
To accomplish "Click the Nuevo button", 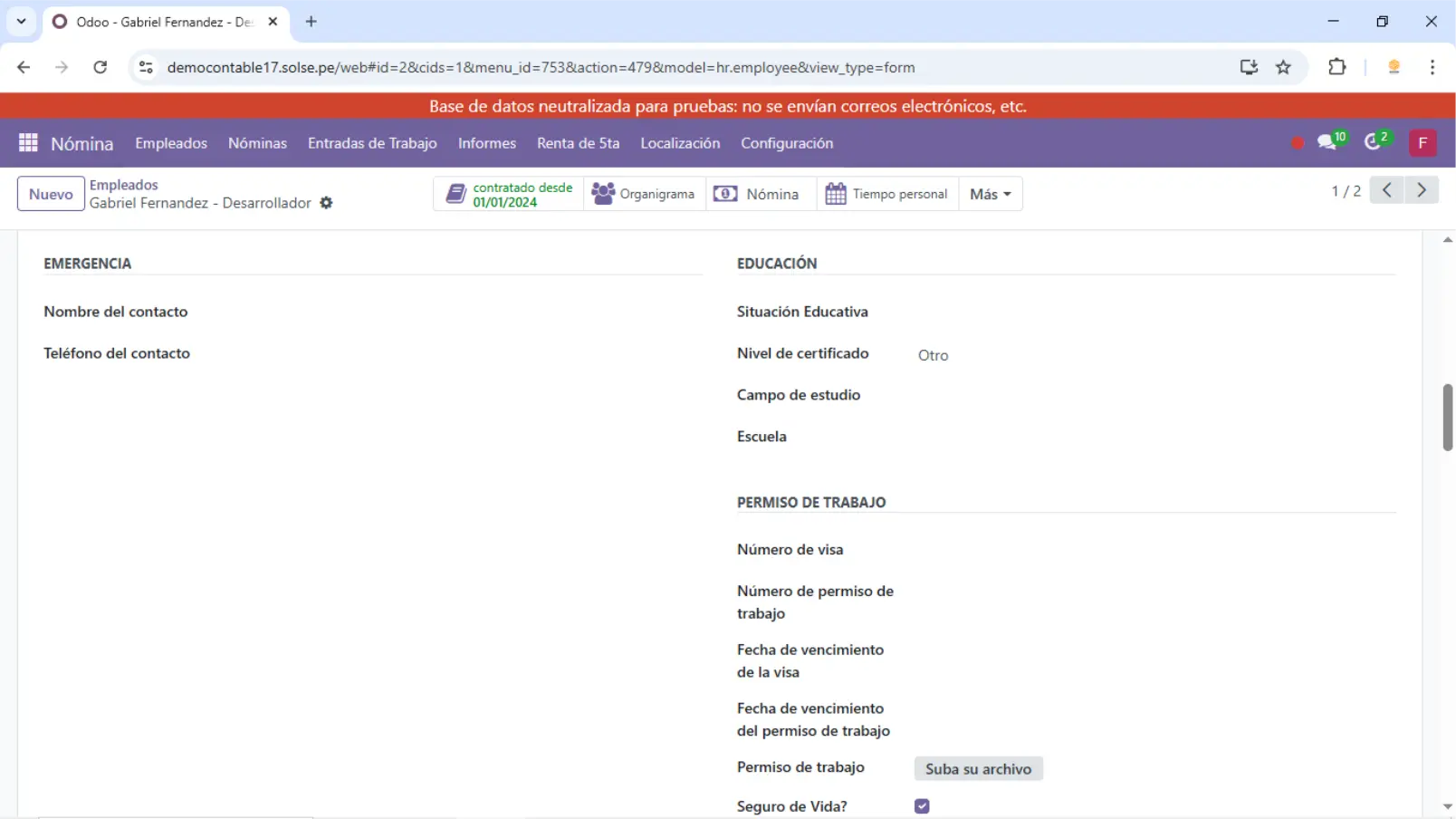I will (x=51, y=194).
